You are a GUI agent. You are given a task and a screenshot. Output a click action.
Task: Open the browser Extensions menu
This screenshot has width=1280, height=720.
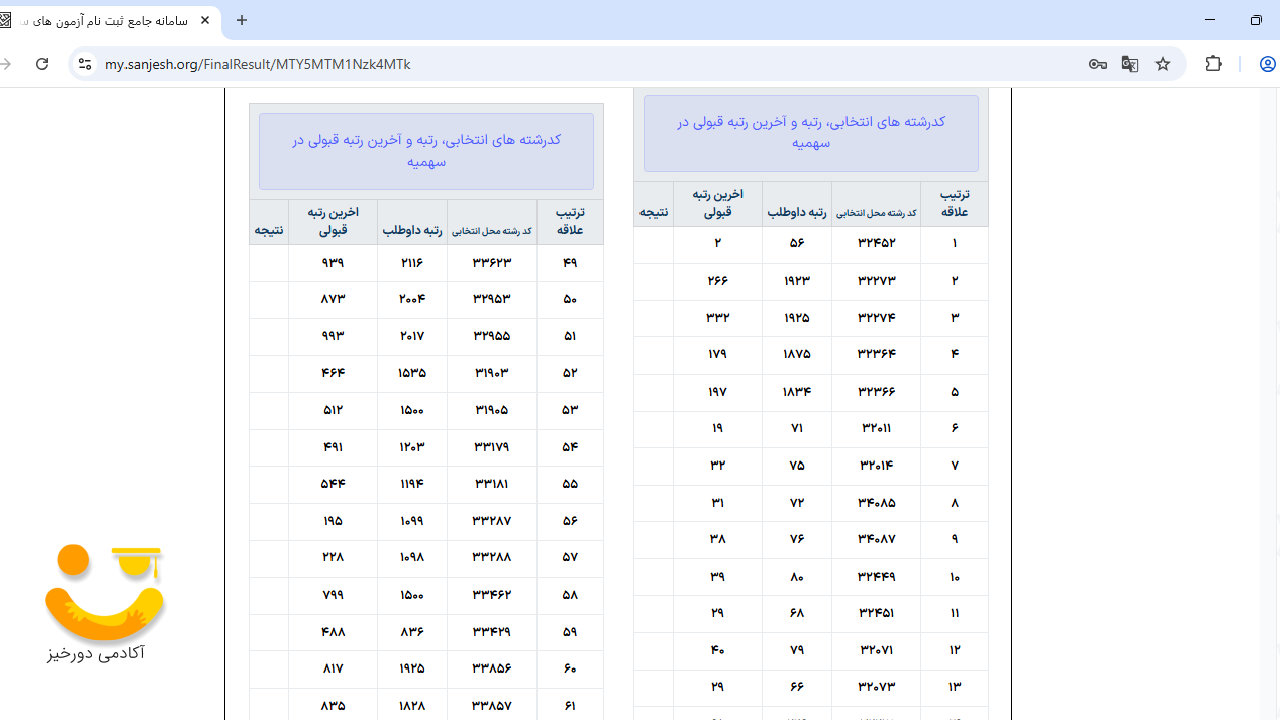point(1213,63)
